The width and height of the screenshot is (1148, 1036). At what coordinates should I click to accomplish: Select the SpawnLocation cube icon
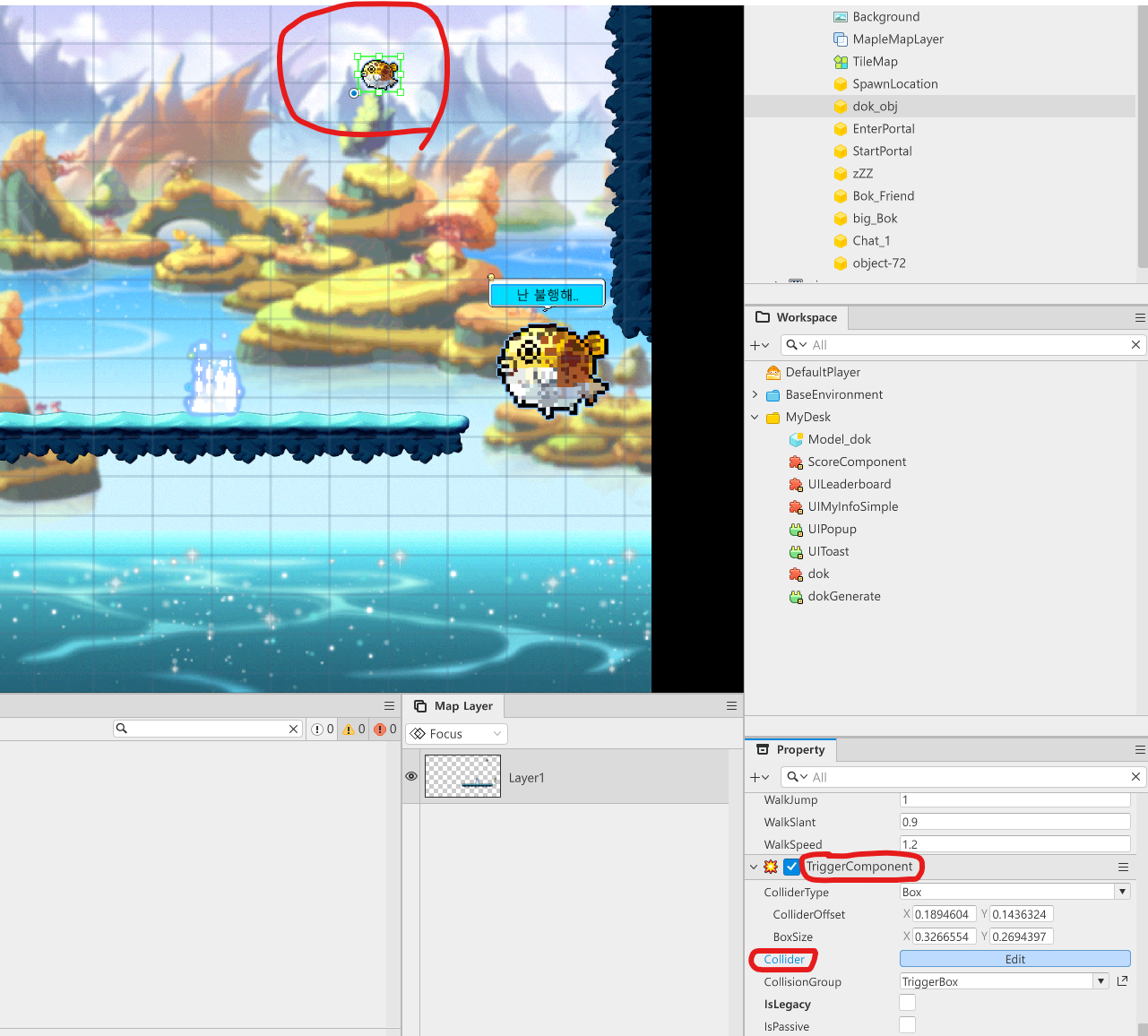click(x=841, y=84)
